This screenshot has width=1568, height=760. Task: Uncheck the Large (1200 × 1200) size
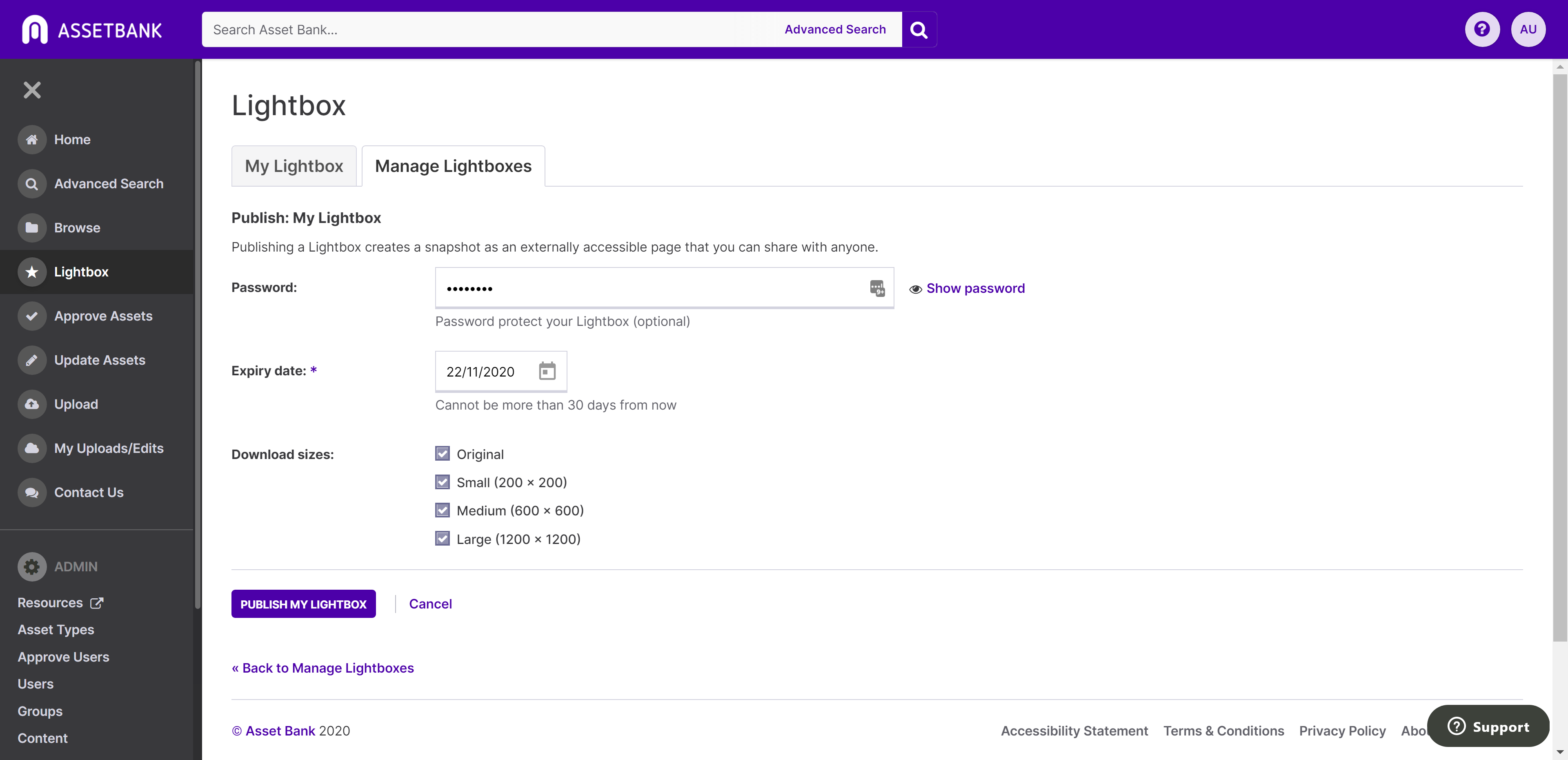443,538
